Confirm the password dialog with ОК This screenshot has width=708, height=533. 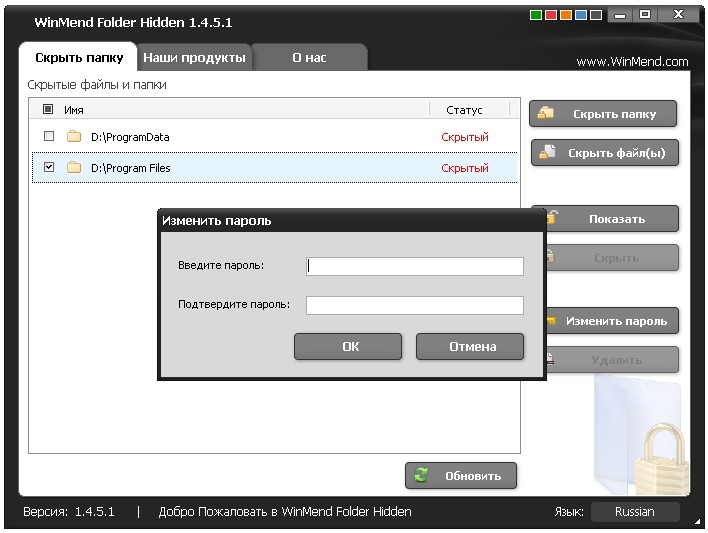(348, 346)
